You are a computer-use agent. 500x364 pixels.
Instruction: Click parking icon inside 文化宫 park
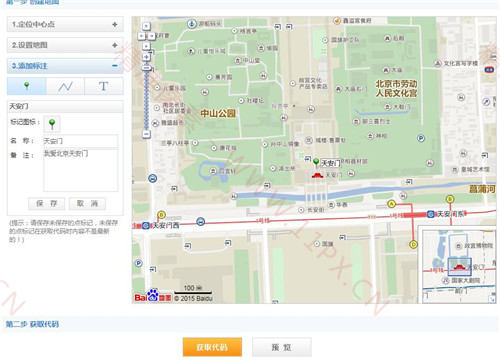click(421, 138)
